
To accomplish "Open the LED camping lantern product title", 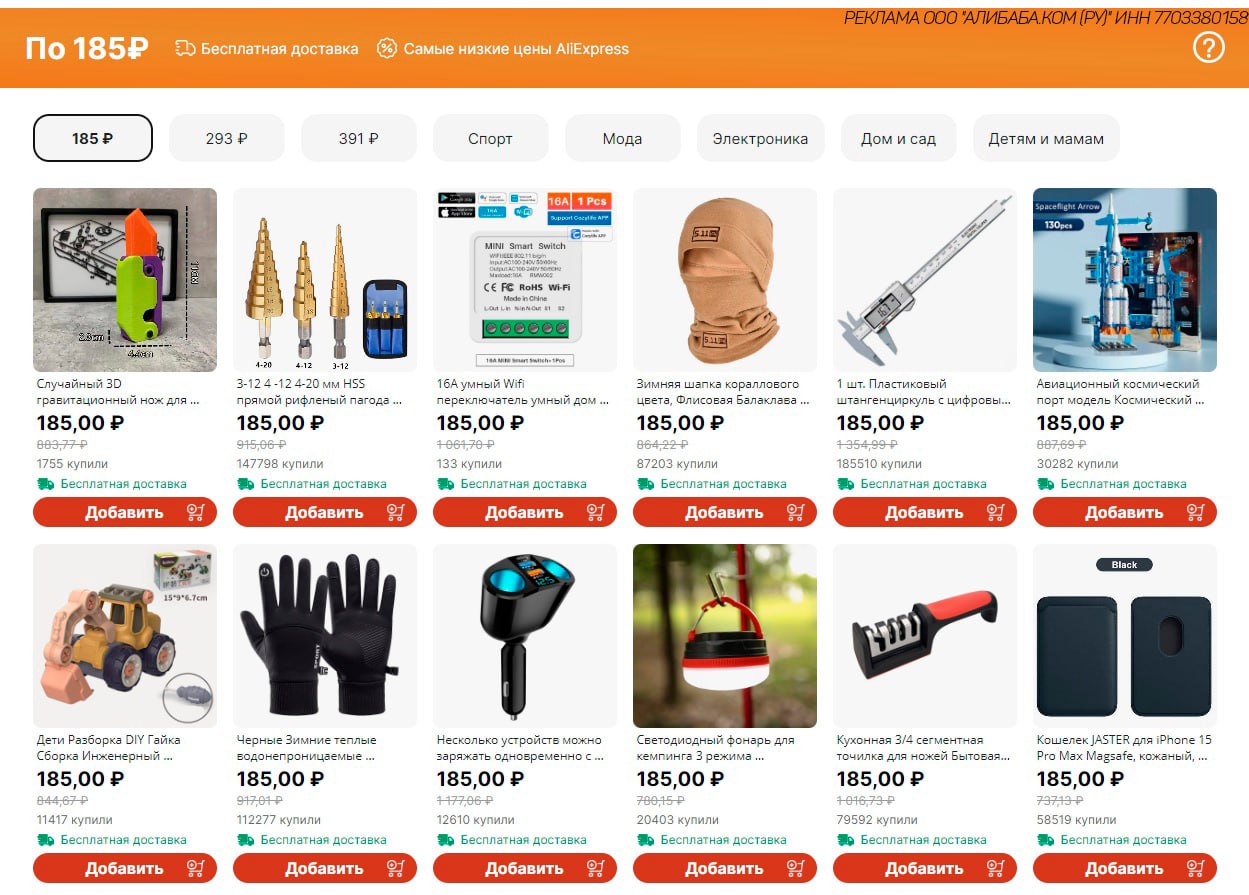I will tap(716, 748).
